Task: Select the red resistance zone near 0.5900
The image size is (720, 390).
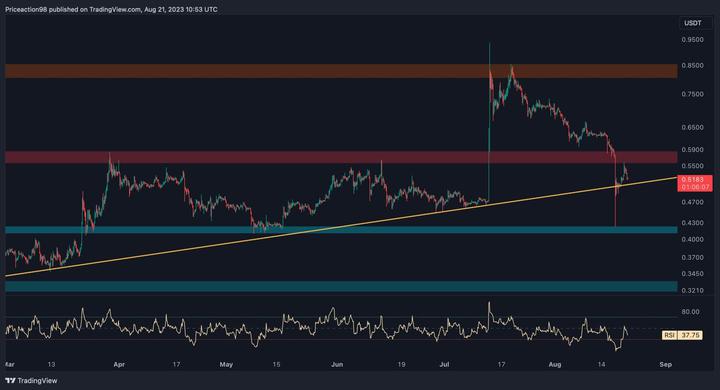Action: tap(341, 157)
